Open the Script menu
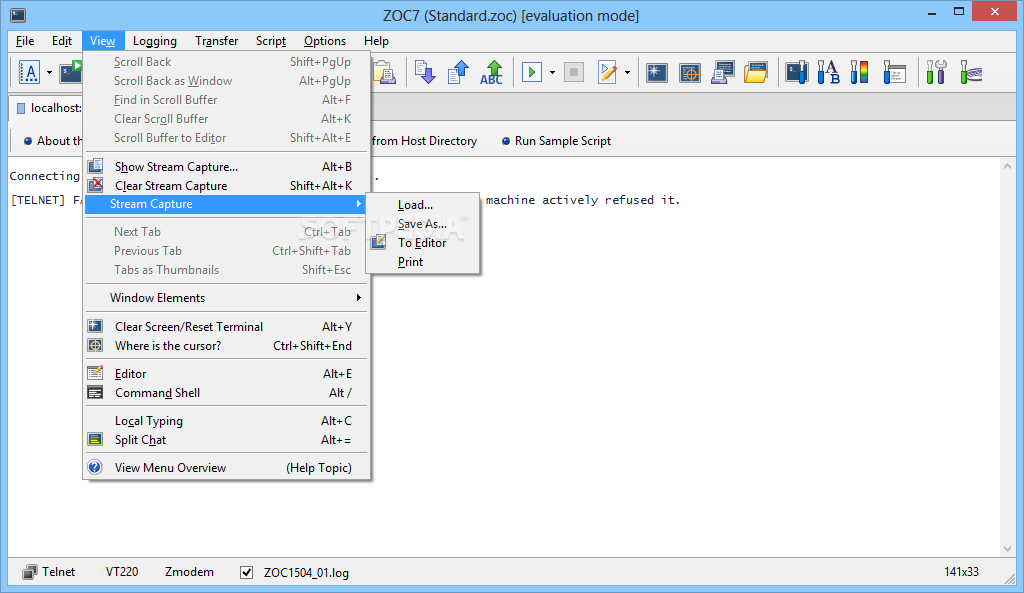 point(271,40)
